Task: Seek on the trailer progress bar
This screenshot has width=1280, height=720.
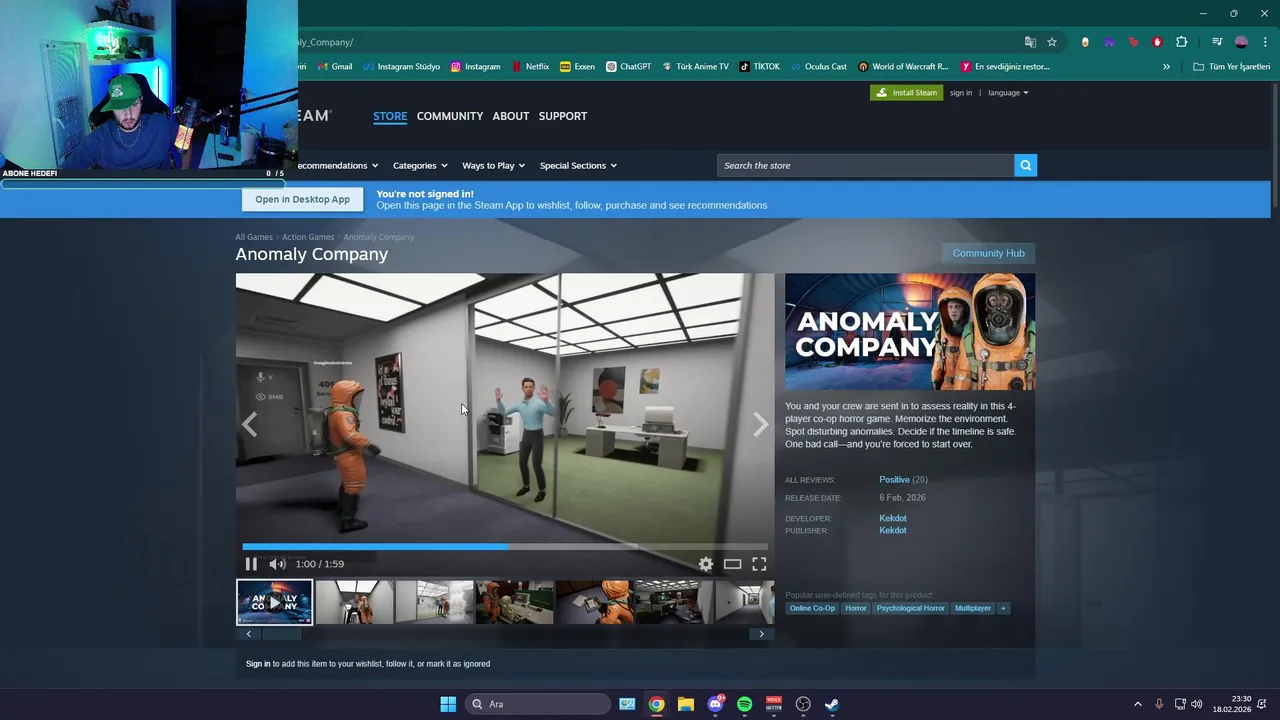Action: click(x=505, y=547)
